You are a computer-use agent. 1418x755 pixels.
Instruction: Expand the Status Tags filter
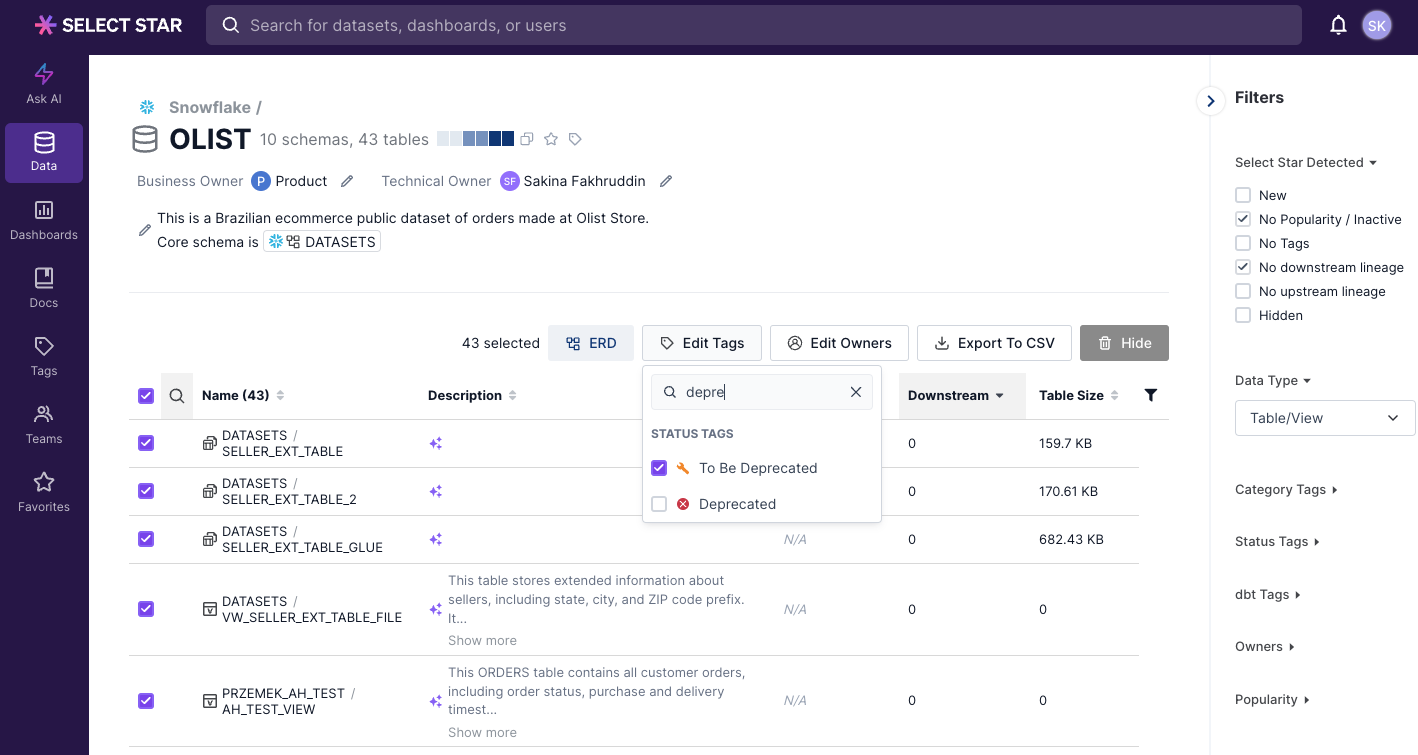(x=1278, y=541)
